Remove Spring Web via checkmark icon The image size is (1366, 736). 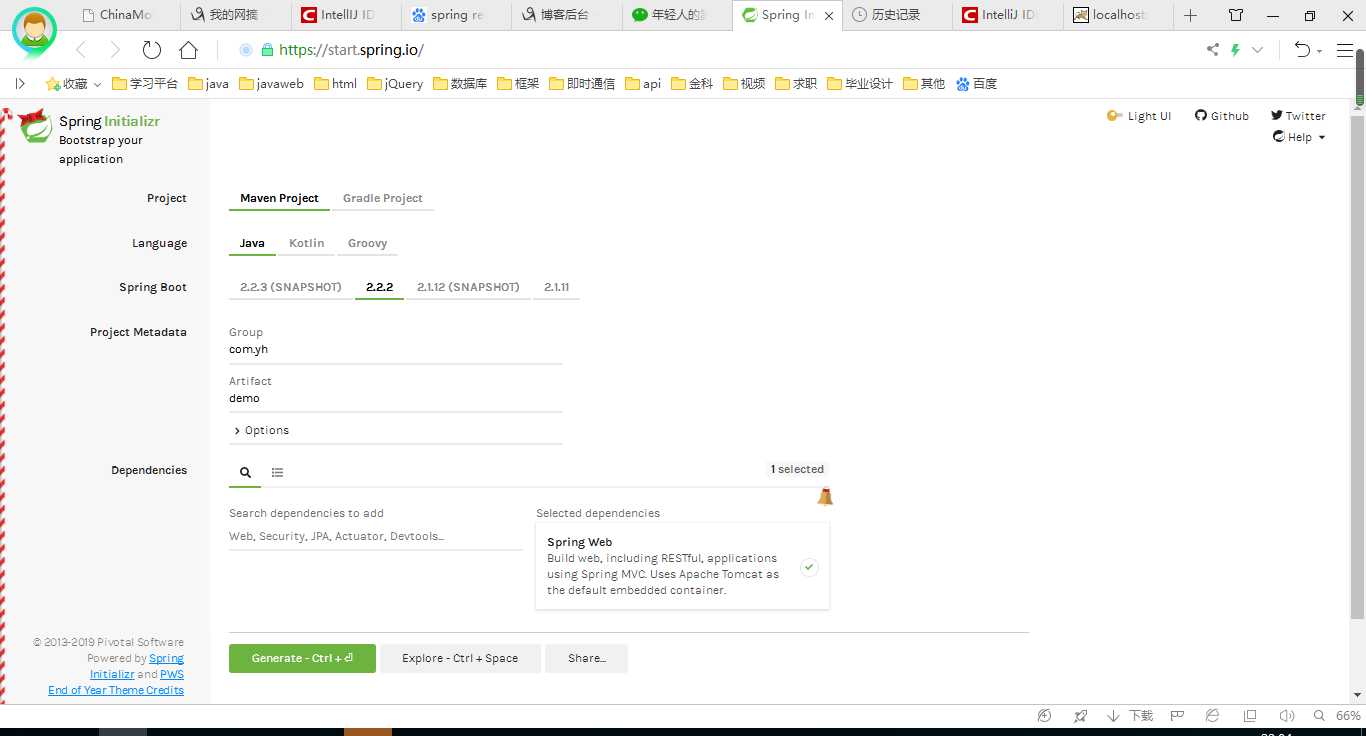[809, 567]
